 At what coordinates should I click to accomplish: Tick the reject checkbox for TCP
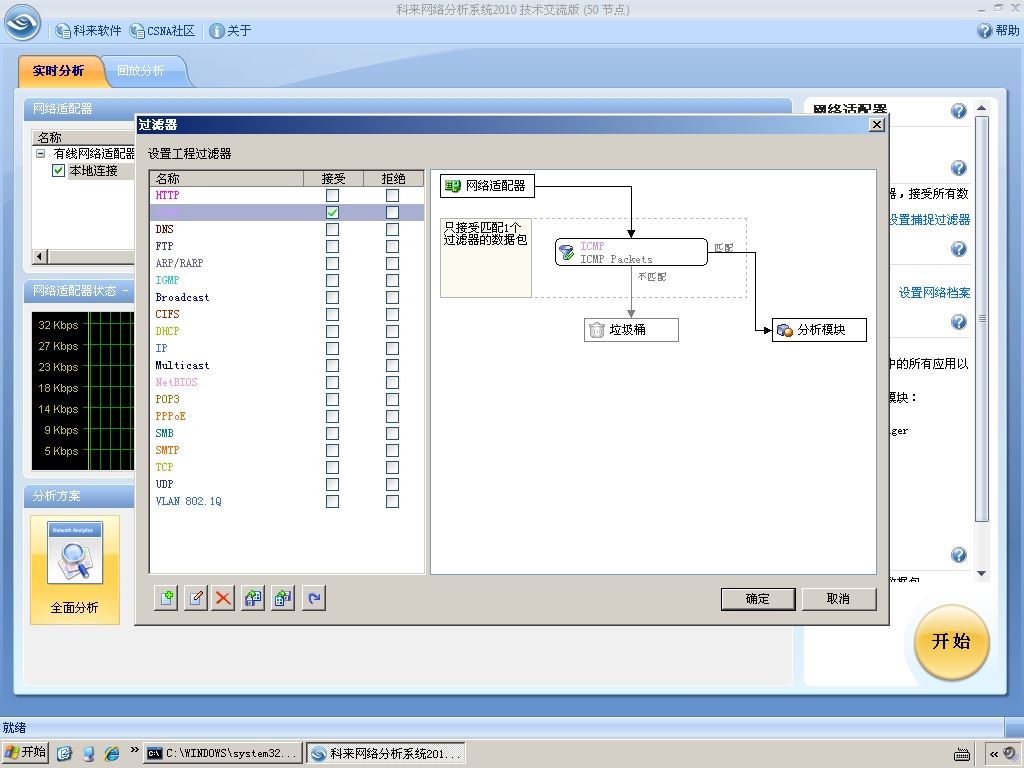(x=392, y=467)
